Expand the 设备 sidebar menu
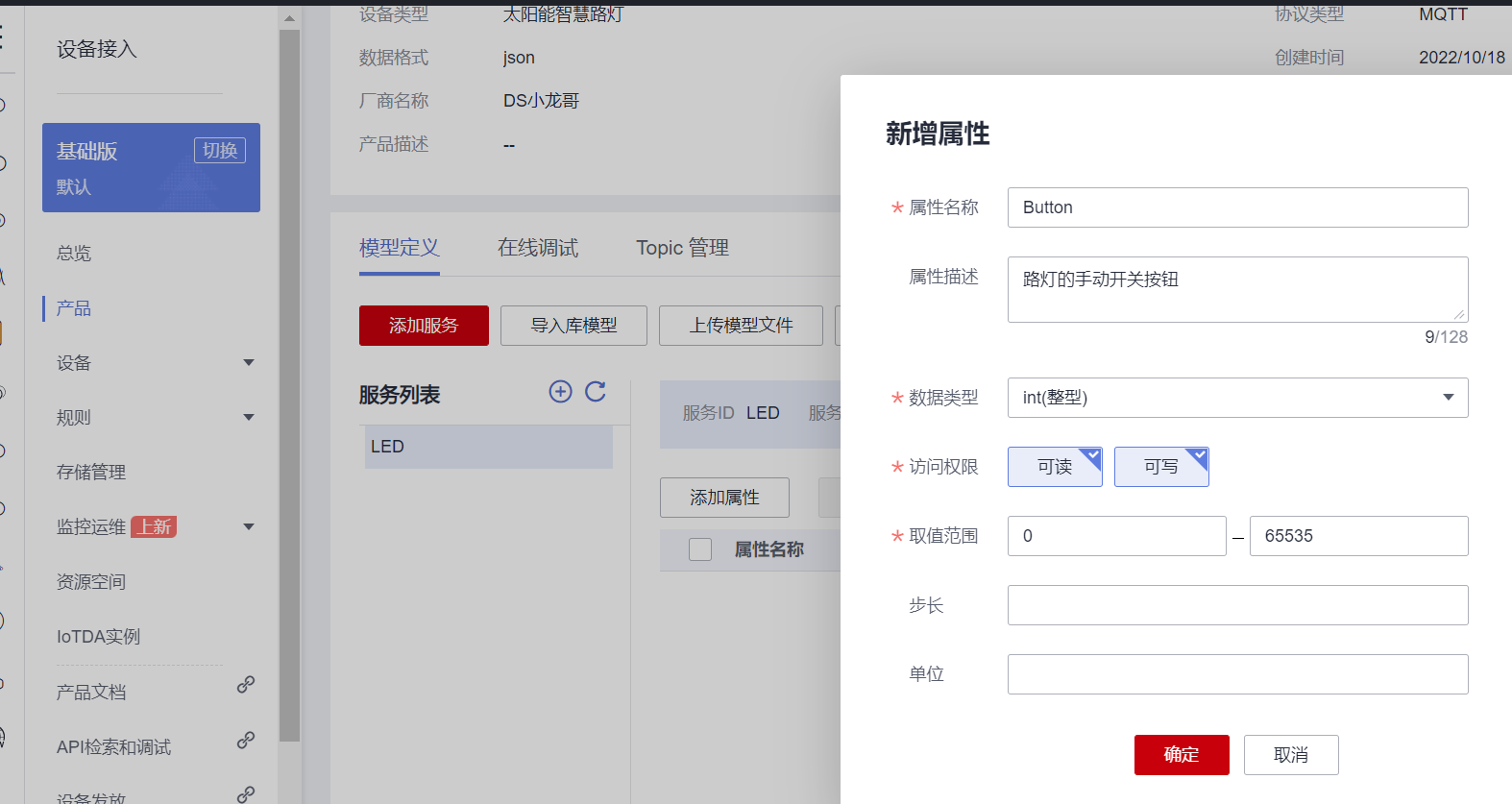 [x=249, y=363]
